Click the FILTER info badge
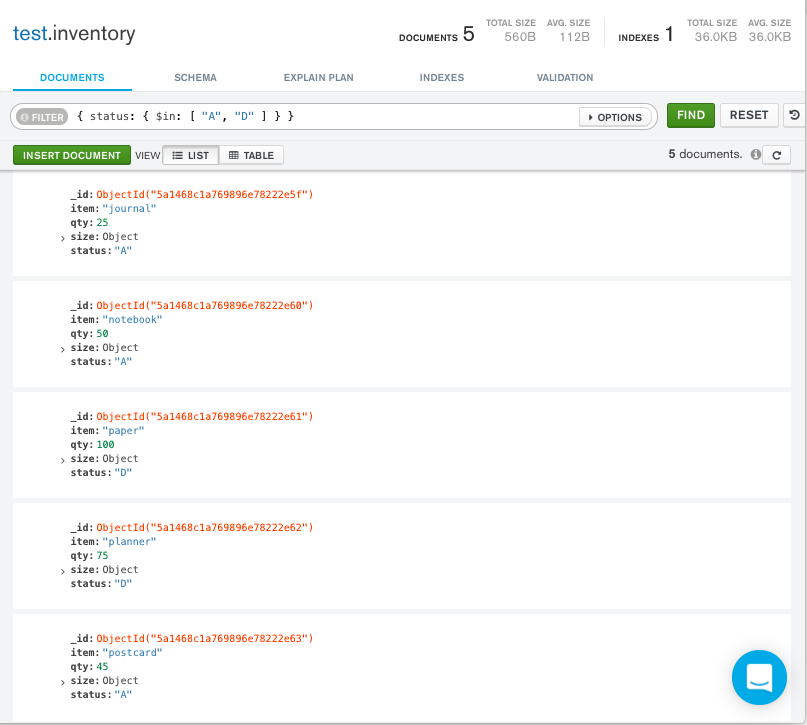 tap(41, 116)
